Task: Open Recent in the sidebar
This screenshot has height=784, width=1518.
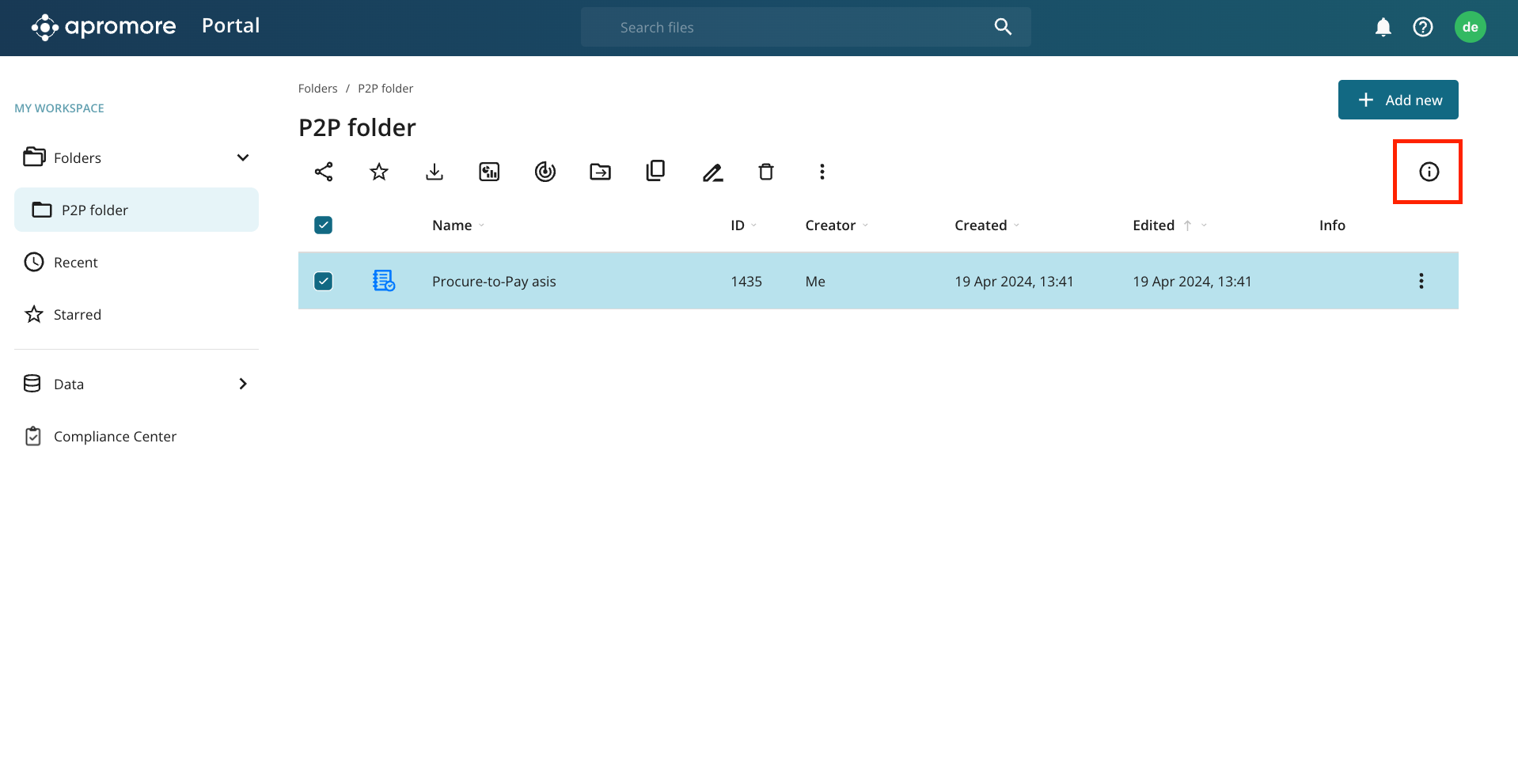Action: (76, 263)
